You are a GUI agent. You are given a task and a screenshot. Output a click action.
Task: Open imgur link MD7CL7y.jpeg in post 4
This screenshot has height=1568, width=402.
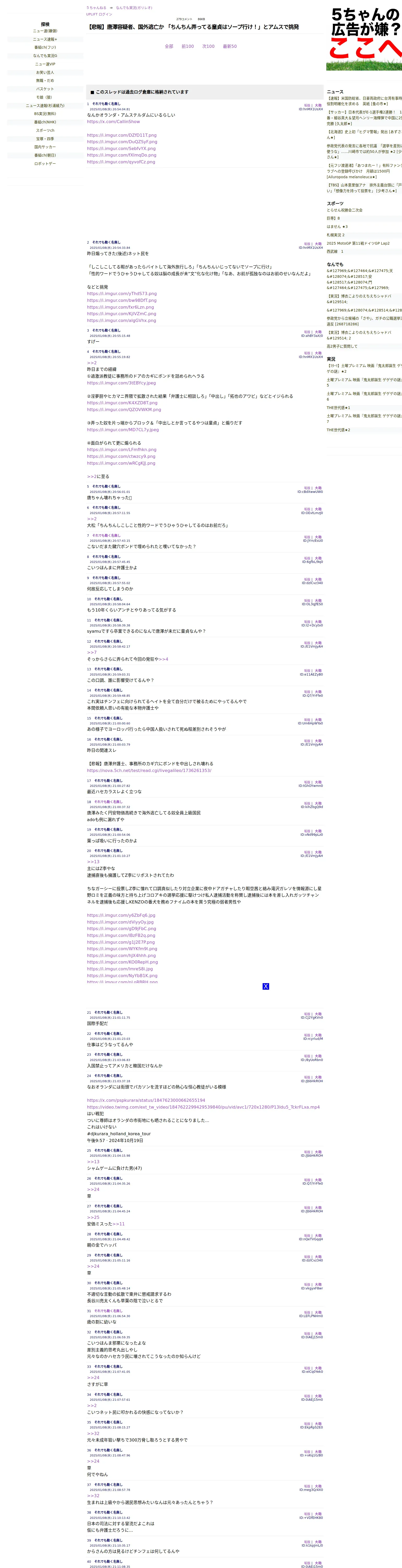click(123, 430)
